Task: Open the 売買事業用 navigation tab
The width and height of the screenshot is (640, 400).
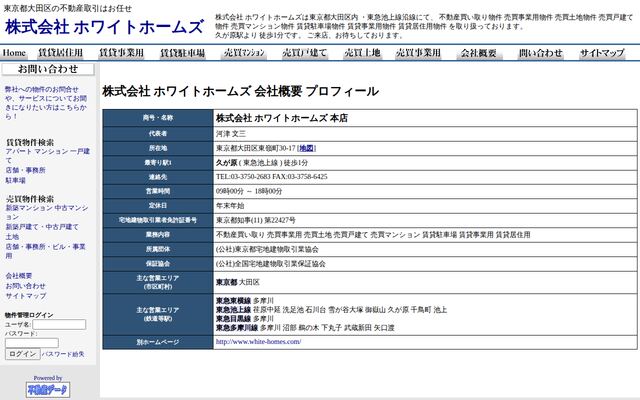Action: click(418, 53)
